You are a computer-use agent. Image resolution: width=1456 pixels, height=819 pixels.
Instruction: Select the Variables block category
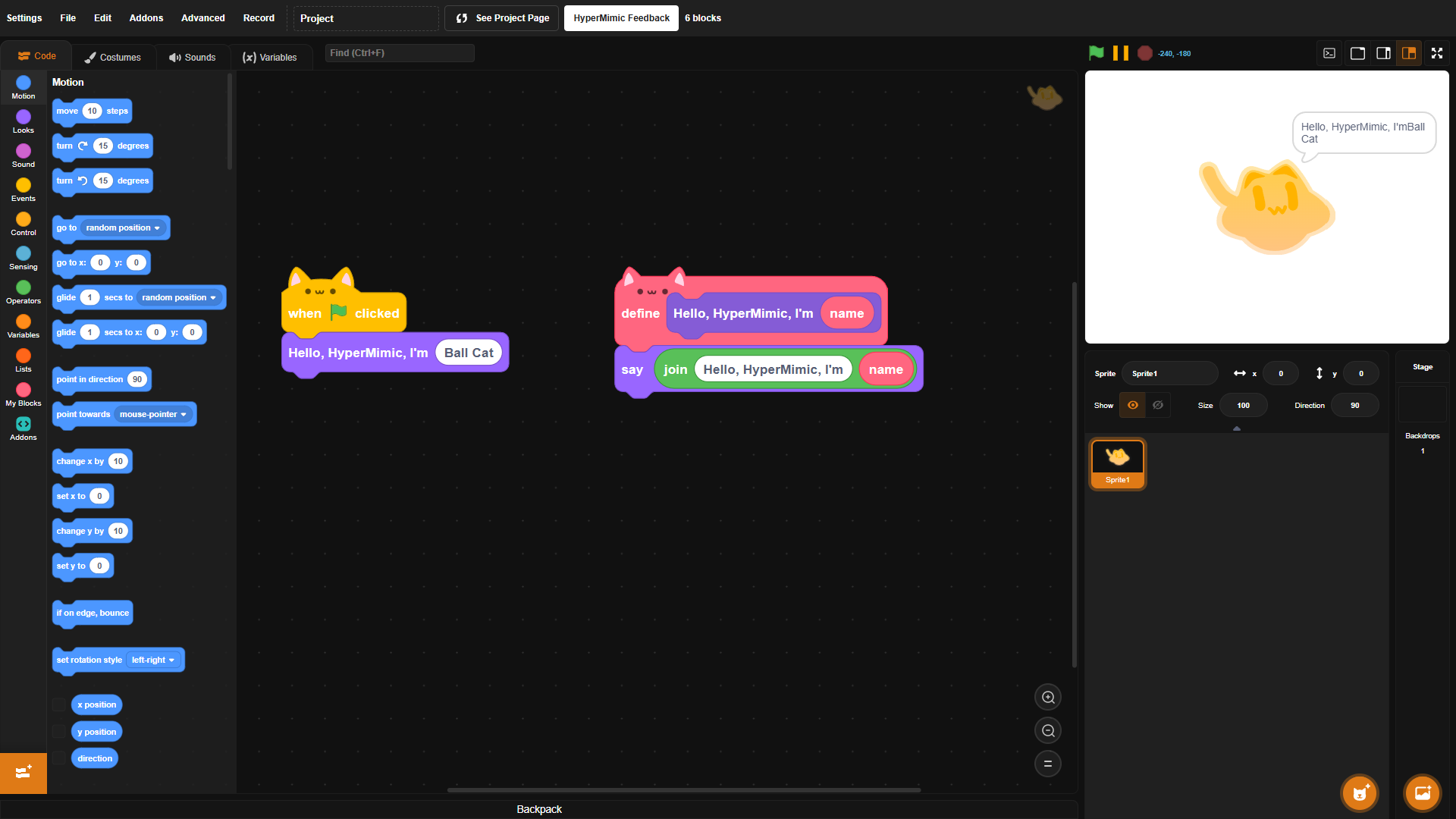(x=24, y=326)
